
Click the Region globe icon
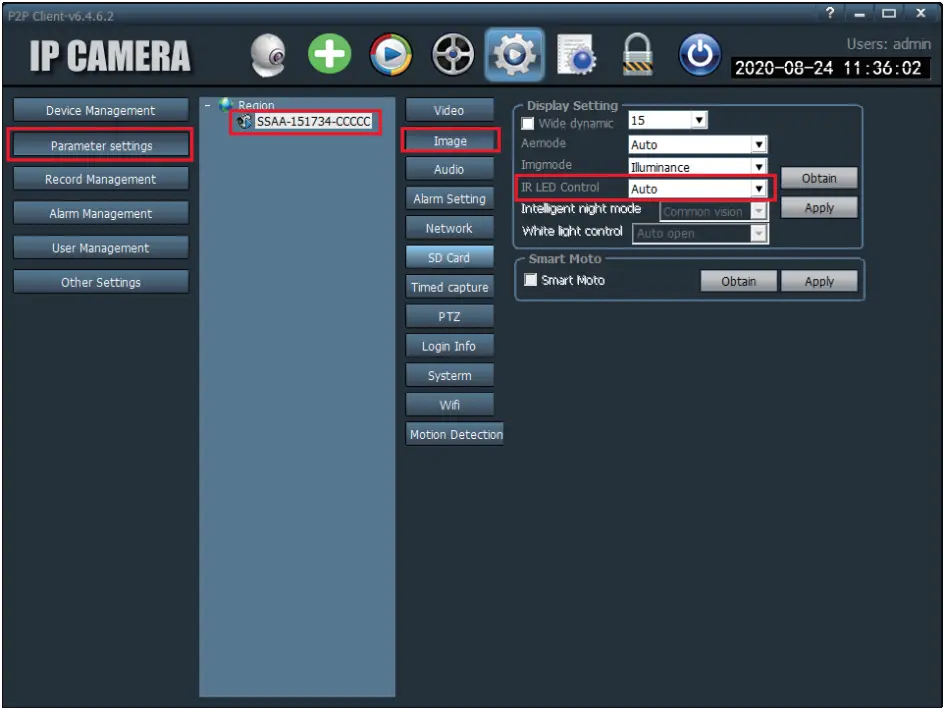tap(227, 105)
